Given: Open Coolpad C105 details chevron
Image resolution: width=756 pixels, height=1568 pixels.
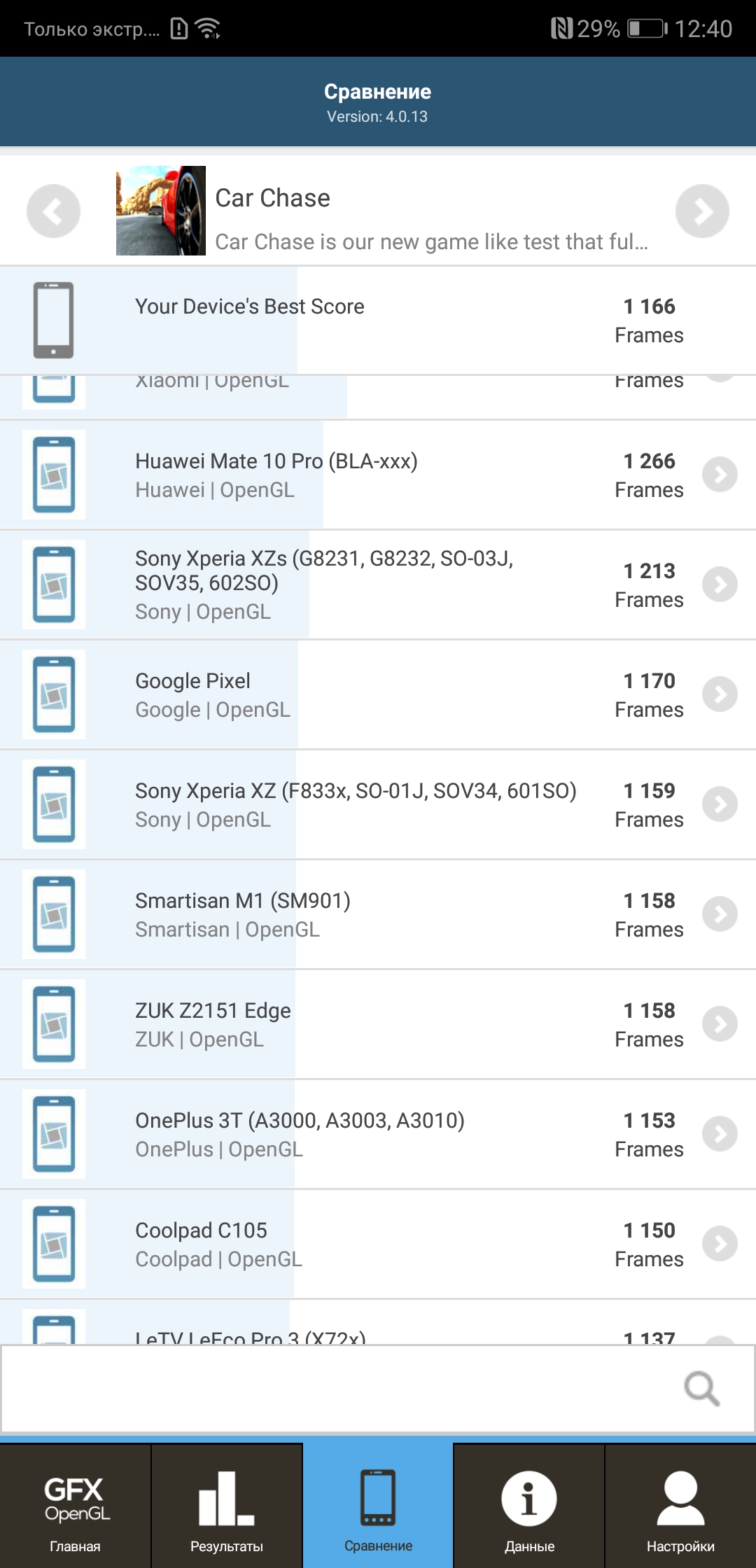Looking at the screenshot, I should pos(720,1244).
